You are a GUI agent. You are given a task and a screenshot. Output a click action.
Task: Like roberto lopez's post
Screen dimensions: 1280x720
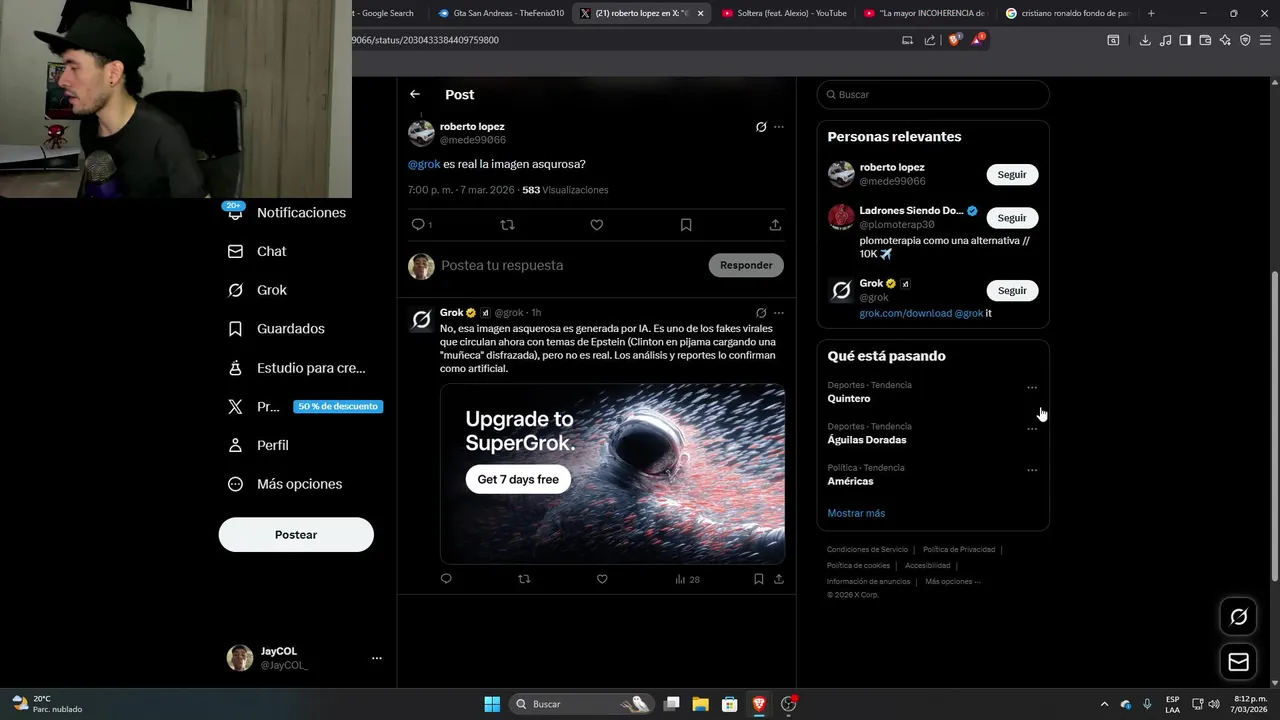(596, 225)
